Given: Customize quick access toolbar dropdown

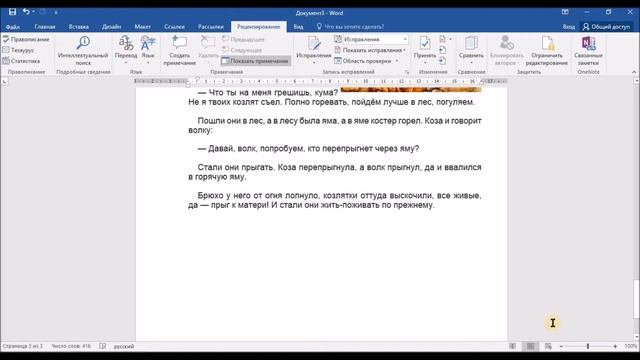Looking at the screenshot, I should pyautogui.click(x=56, y=13).
